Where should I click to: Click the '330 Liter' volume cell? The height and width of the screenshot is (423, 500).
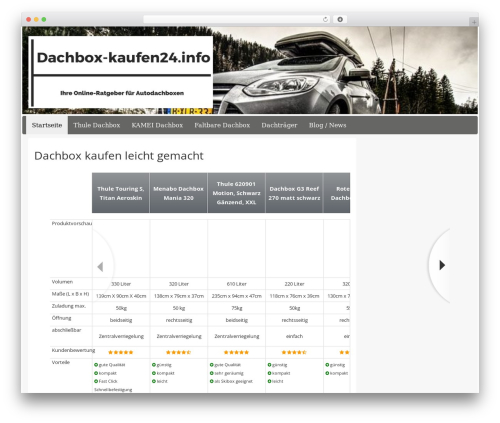pos(121,284)
